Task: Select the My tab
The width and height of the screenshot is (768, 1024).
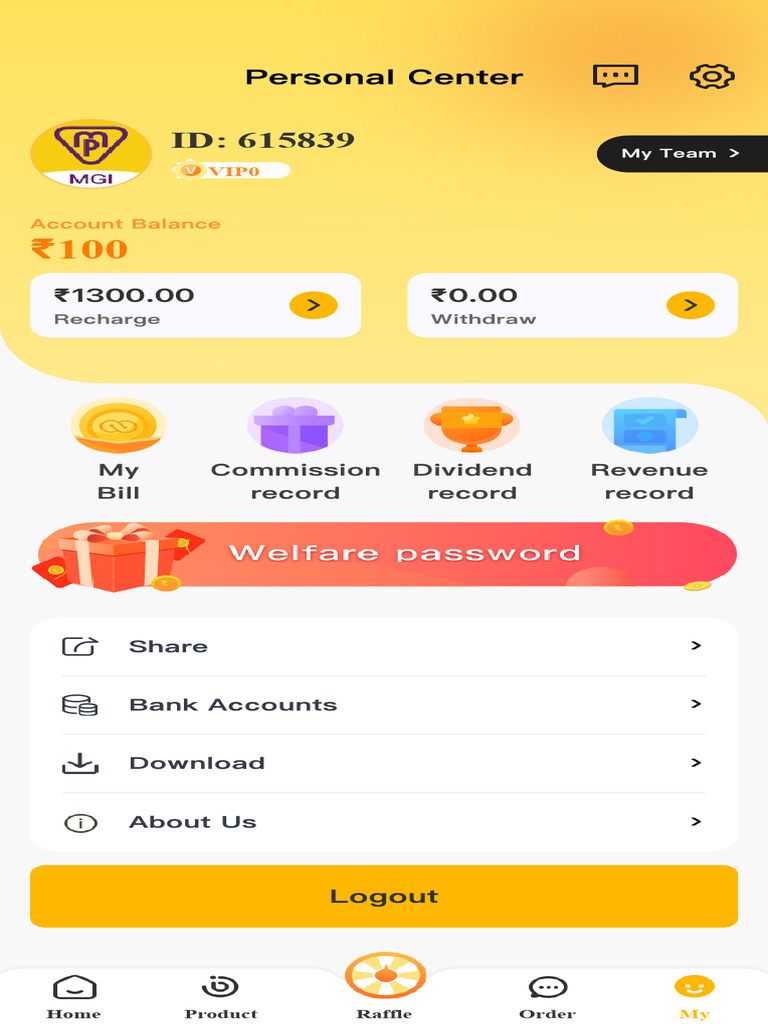Action: pos(694,997)
